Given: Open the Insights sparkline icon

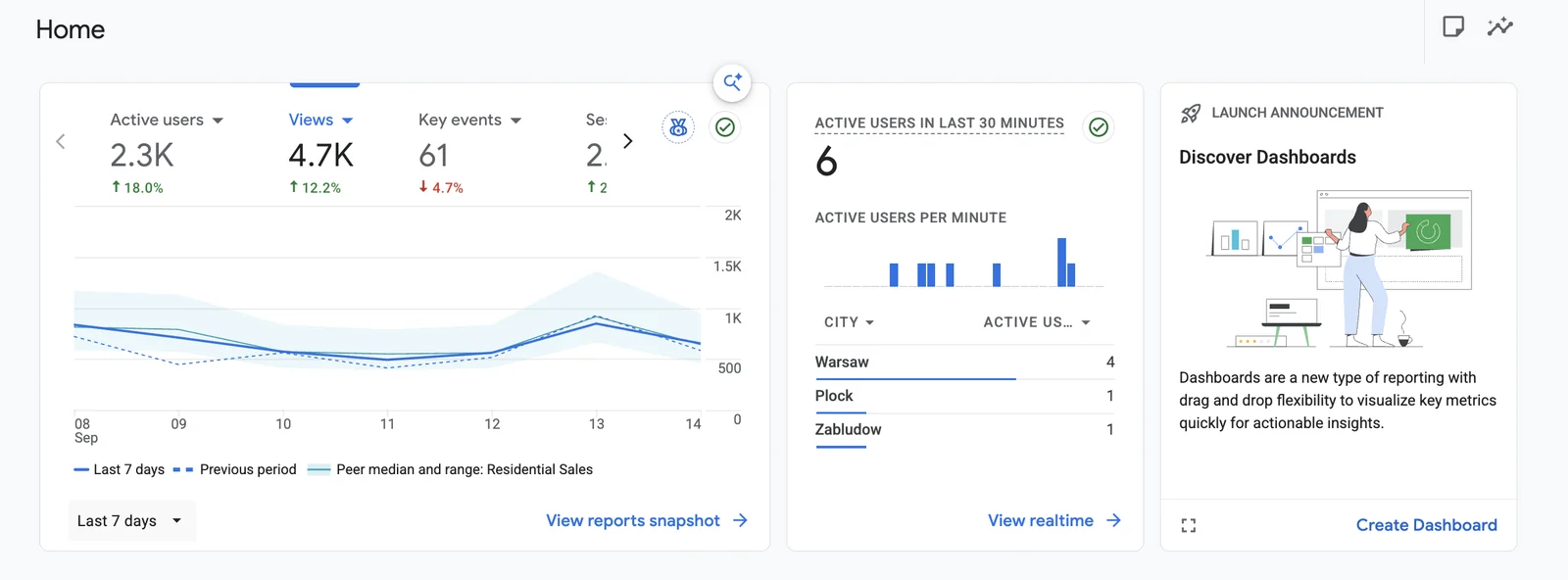Looking at the screenshot, I should (x=1499, y=26).
